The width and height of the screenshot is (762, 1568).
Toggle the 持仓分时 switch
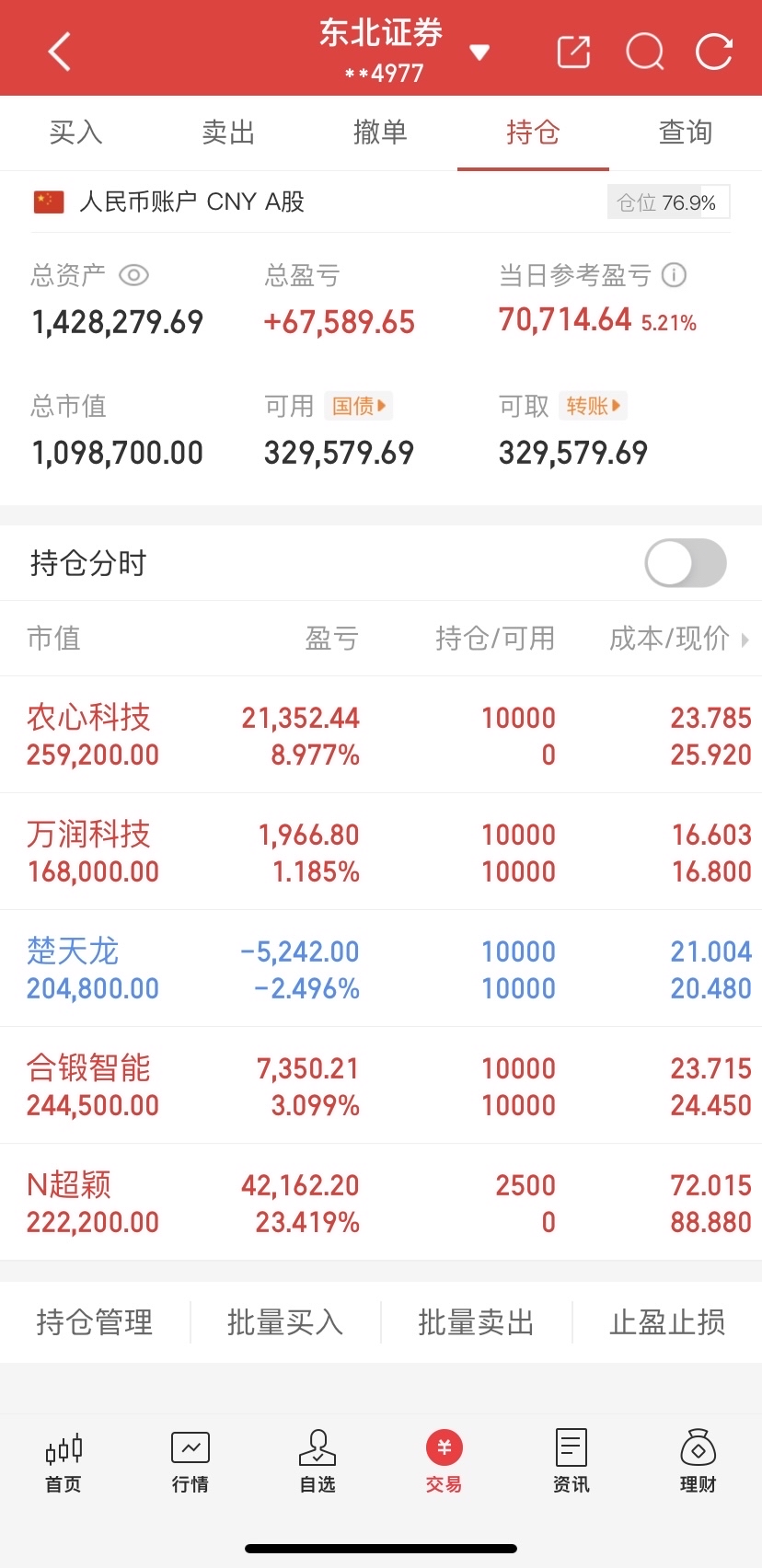click(x=686, y=563)
